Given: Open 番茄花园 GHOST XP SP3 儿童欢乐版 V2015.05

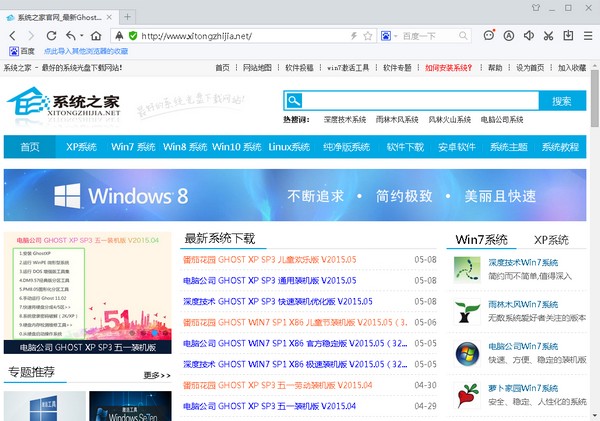Looking at the screenshot, I should point(269,260).
